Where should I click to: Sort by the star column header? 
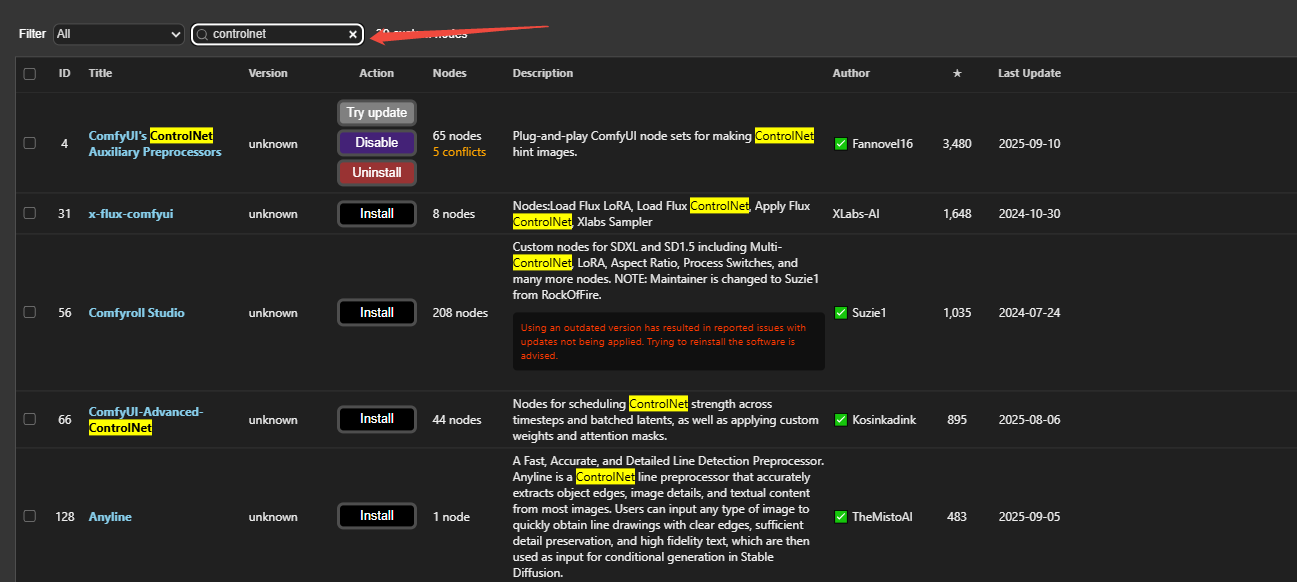[x=956, y=73]
